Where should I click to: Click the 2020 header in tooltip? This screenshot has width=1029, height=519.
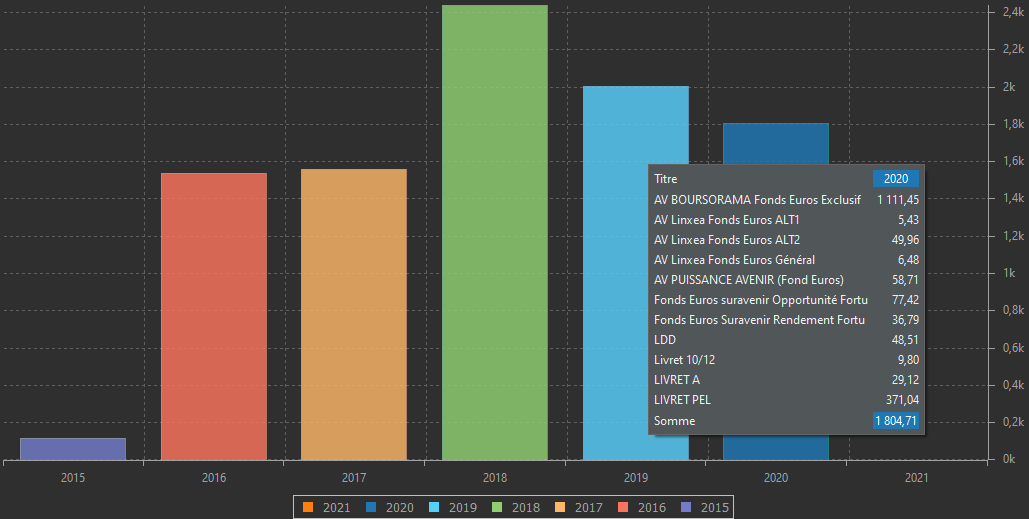[896, 178]
